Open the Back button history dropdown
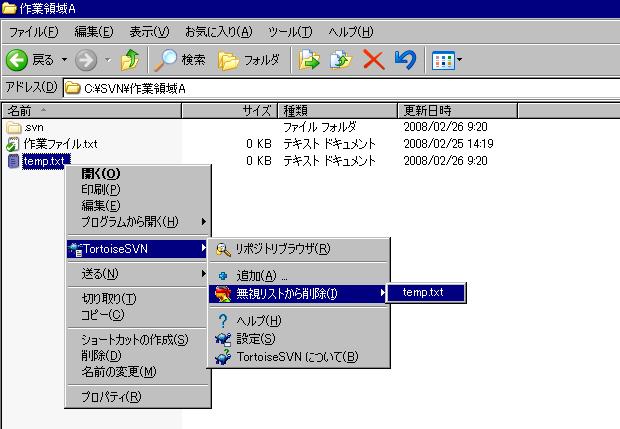Viewport: 620px width, 429px height. [x=64, y=60]
